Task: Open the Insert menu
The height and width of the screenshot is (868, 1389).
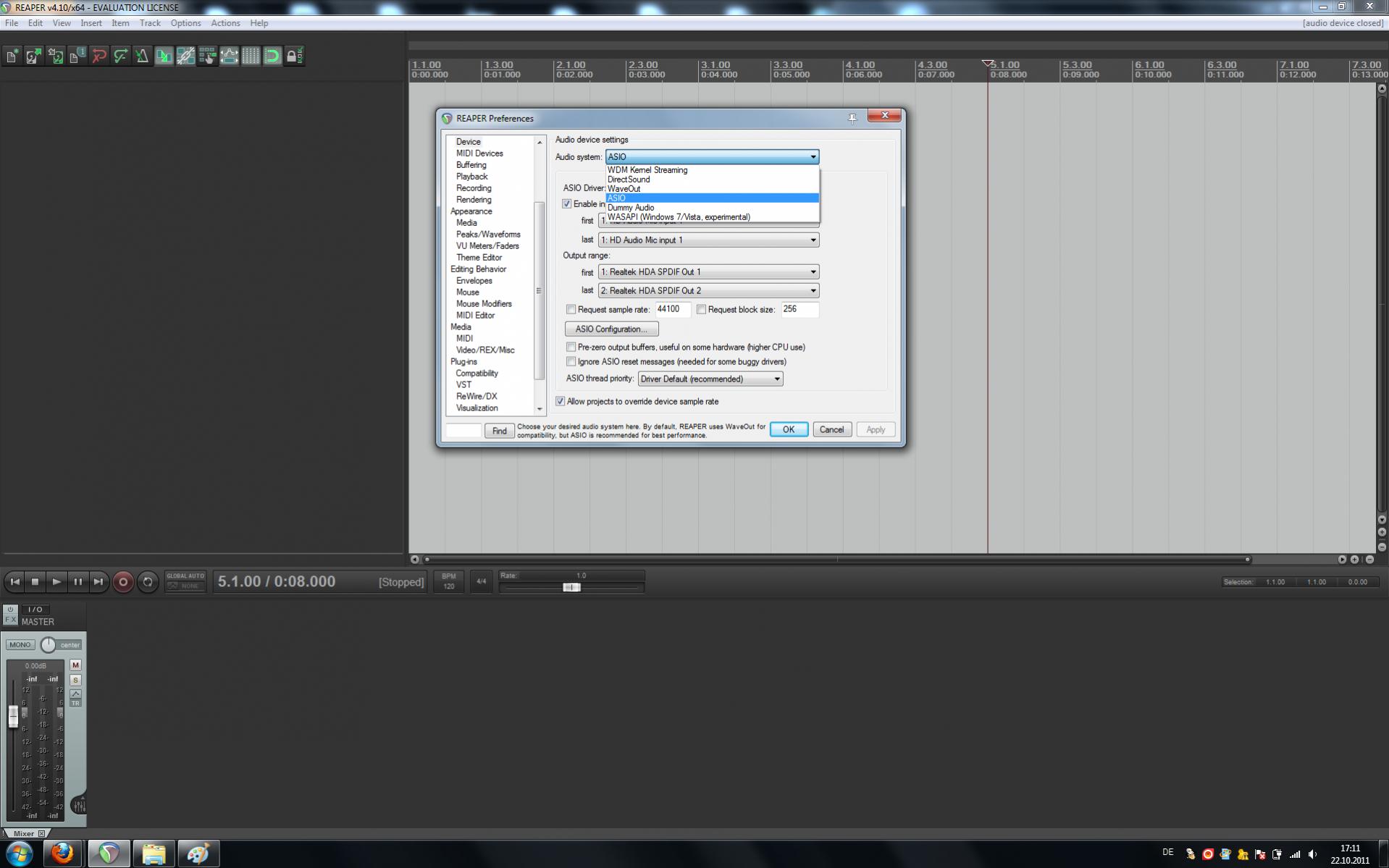Action: (x=91, y=23)
